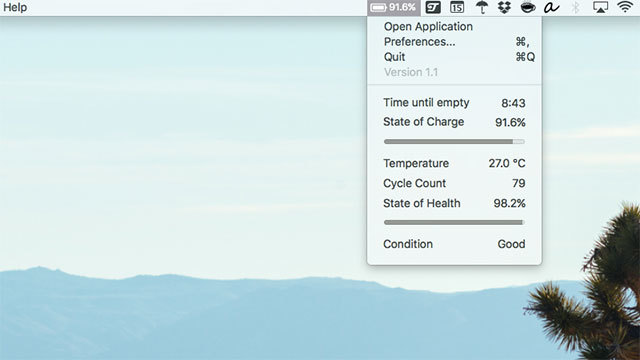640x360 pixels.
Task: Click the Condition Good row
Action: [454, 244]
